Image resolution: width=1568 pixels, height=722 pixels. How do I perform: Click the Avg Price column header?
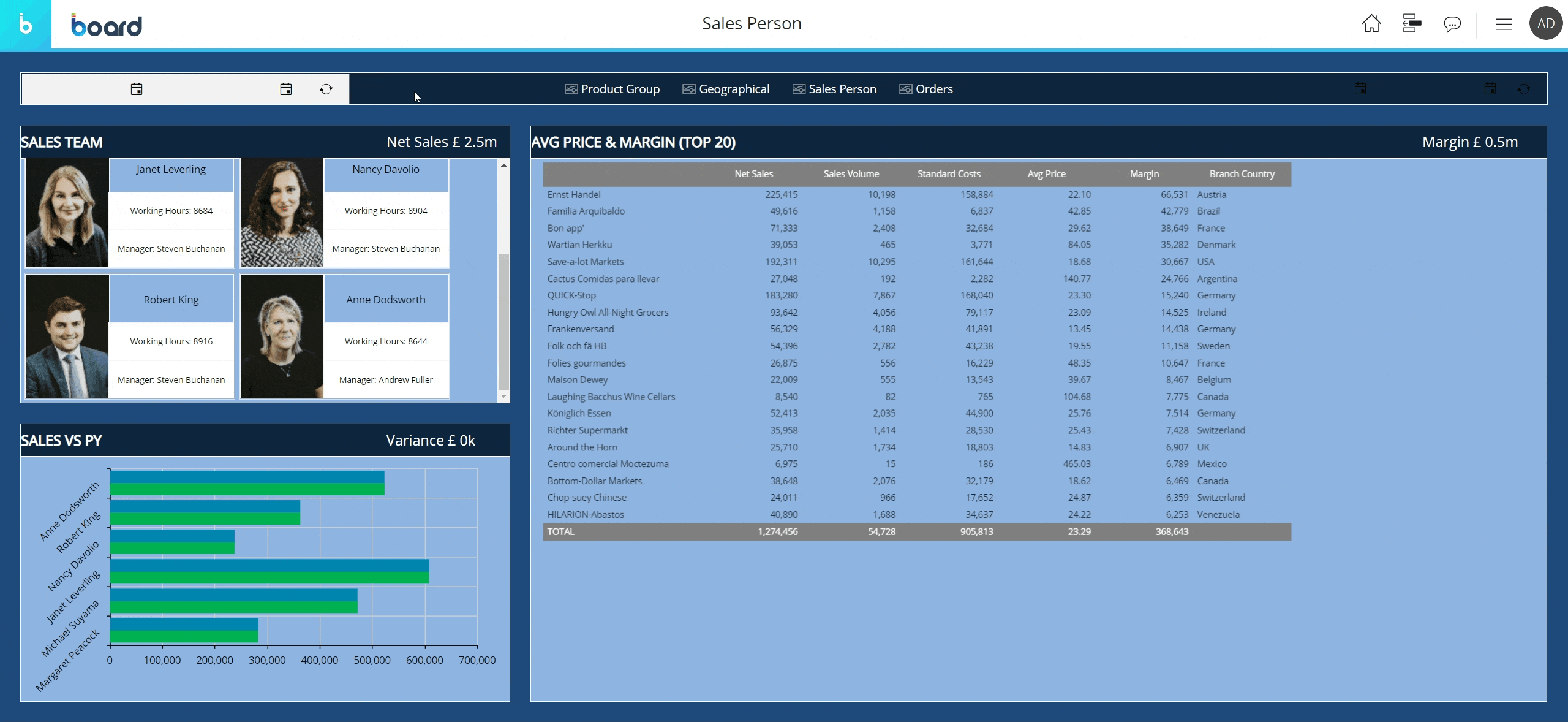(1046, 174)
